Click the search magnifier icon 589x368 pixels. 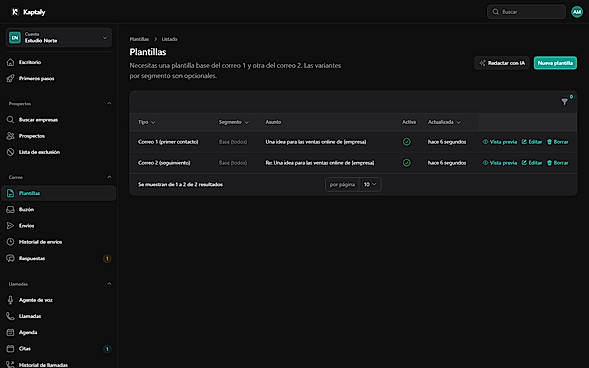tap(495, 12)
